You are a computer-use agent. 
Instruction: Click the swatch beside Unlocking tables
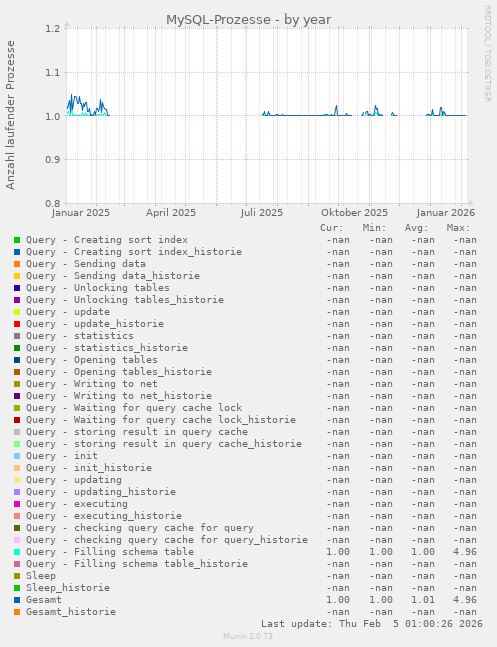point(17,288)
